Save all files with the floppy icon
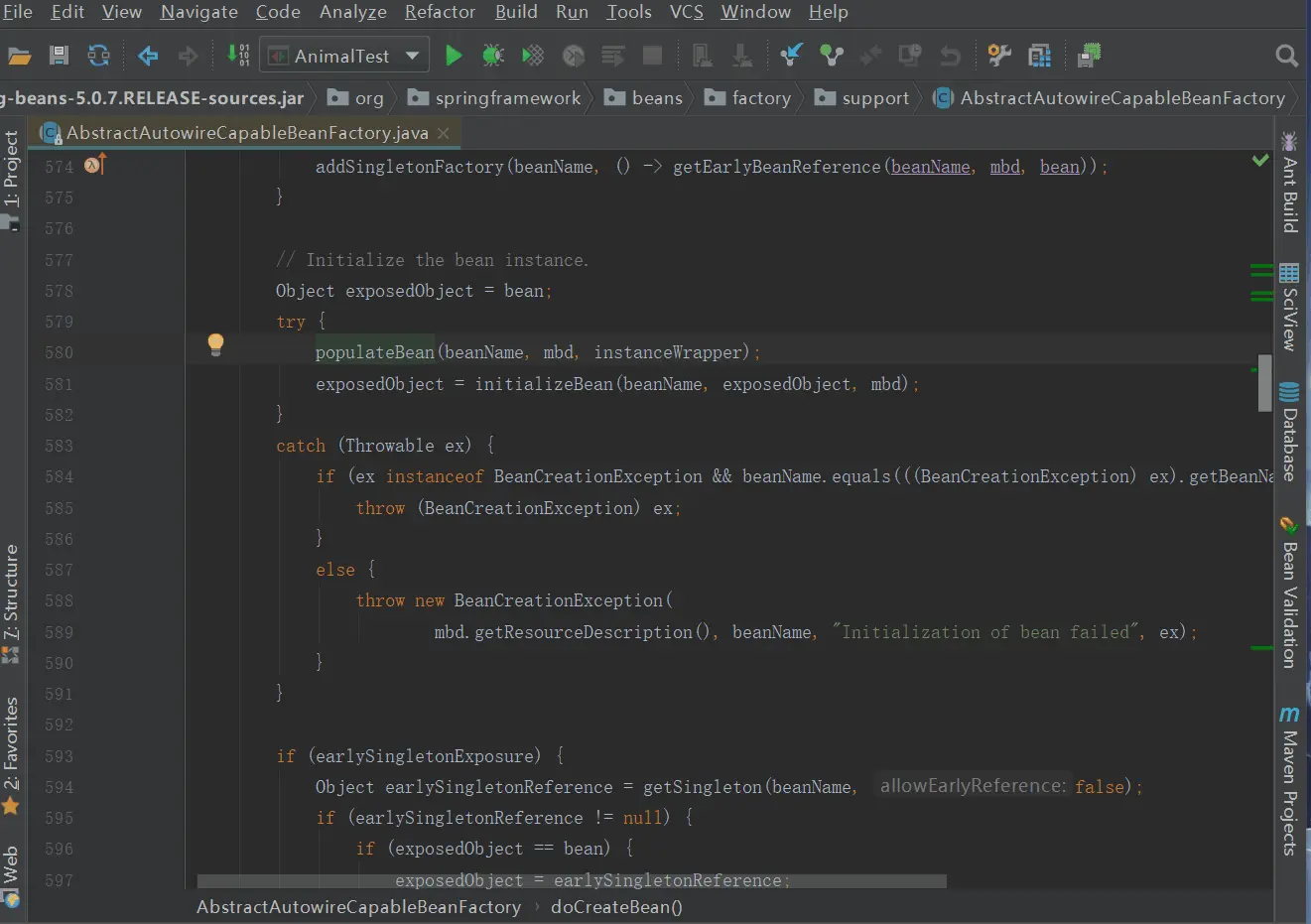This screenshot has height=924, width=1311. [x=59, y=56]
